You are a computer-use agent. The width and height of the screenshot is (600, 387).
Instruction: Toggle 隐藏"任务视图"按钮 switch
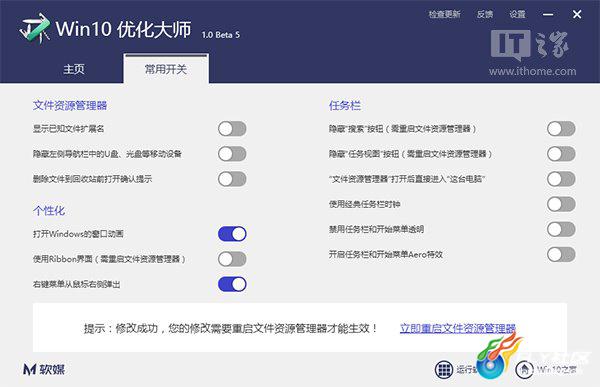pos(561,154)
